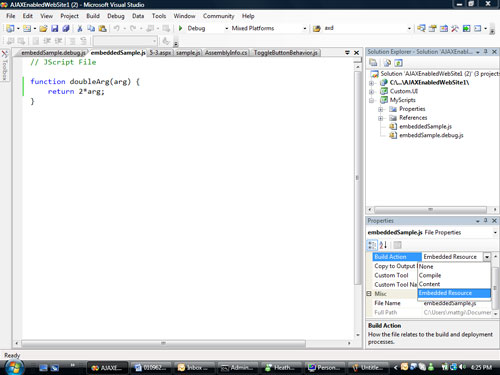
Task: Click the Add New Item toolbar icon
Action: [x=27, y=28]
